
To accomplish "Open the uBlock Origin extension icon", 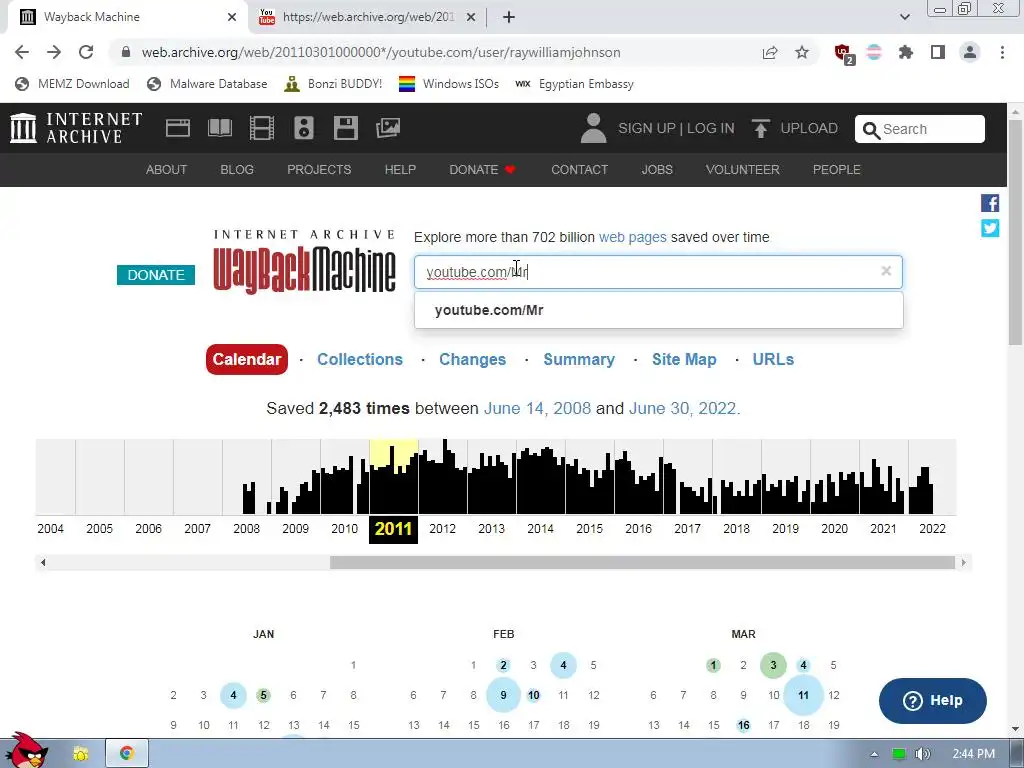I will (x=843, y=53).
